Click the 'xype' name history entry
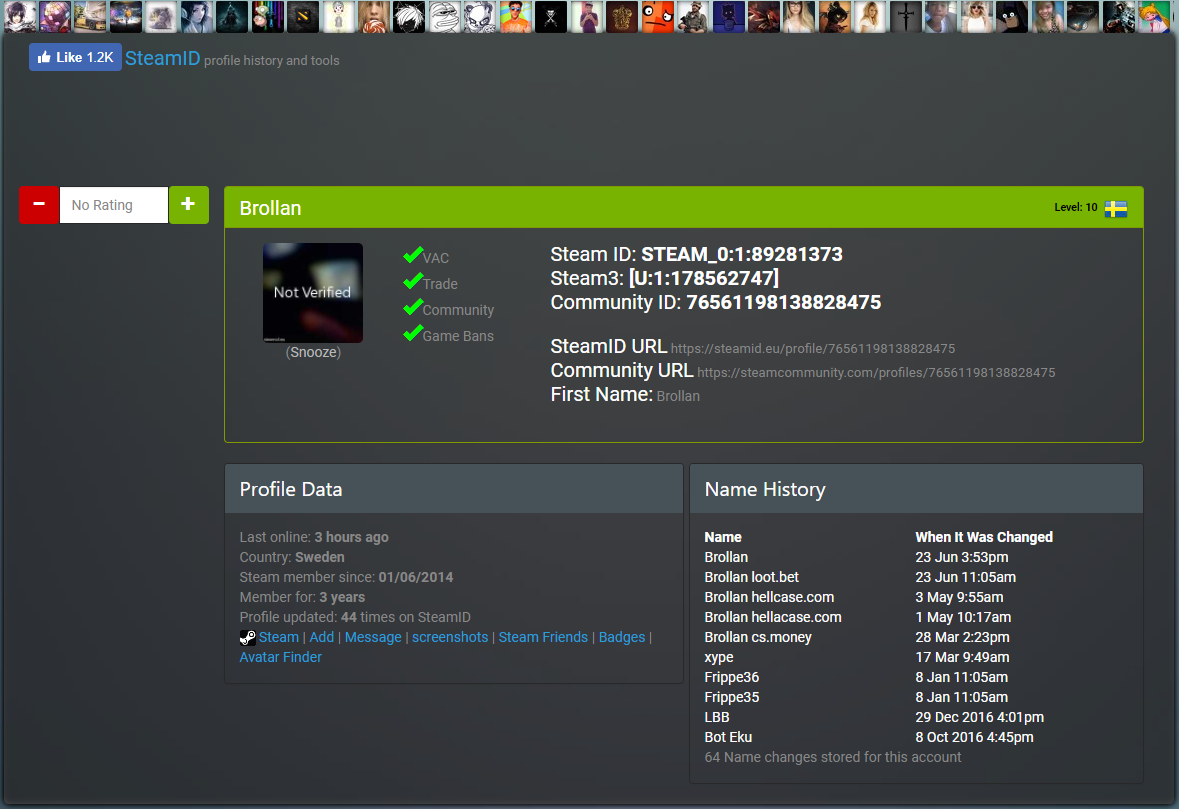 [719, 658]
